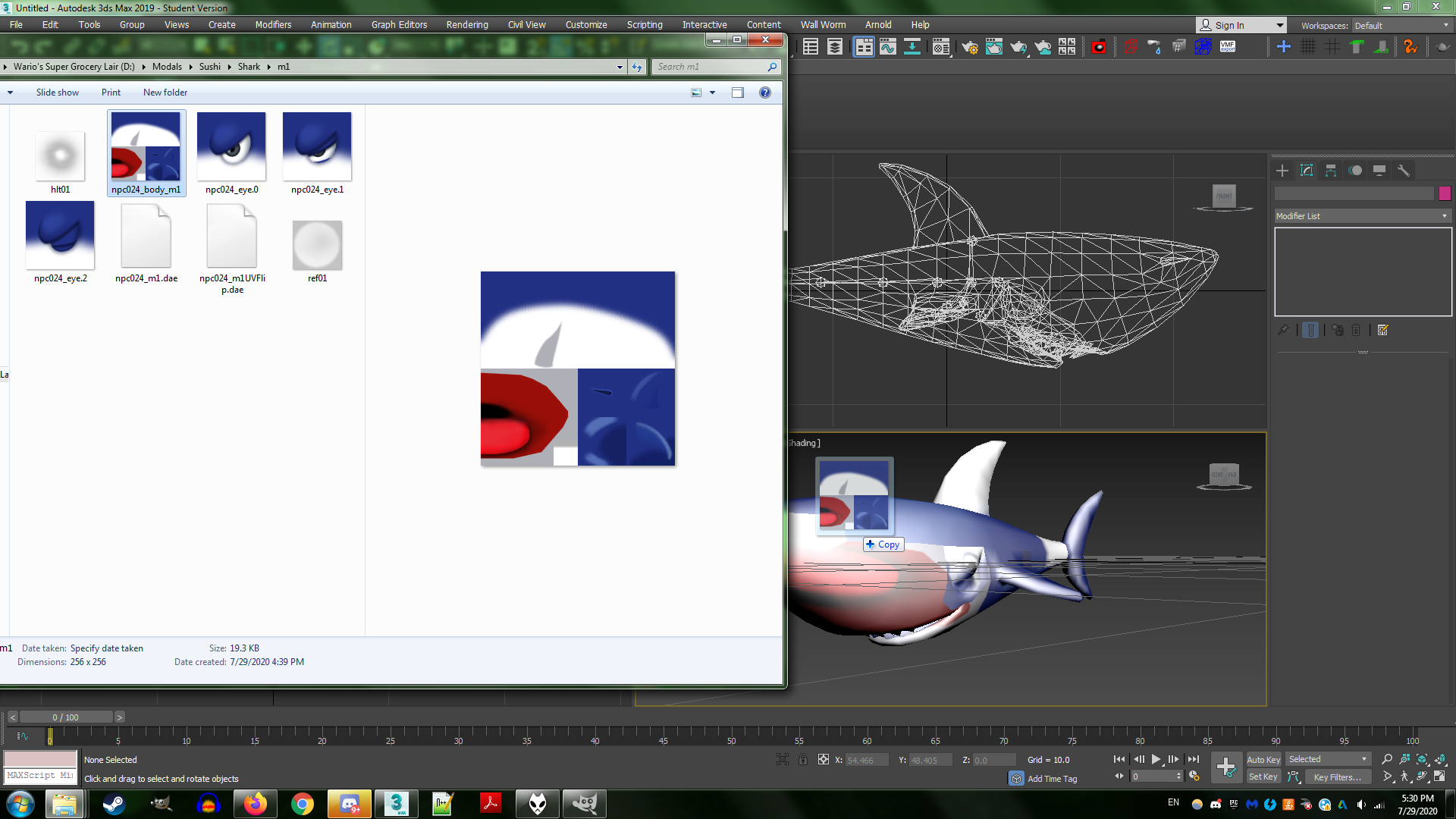
Task: Click the Slide show button in Explorer
Action: (58, 93)
